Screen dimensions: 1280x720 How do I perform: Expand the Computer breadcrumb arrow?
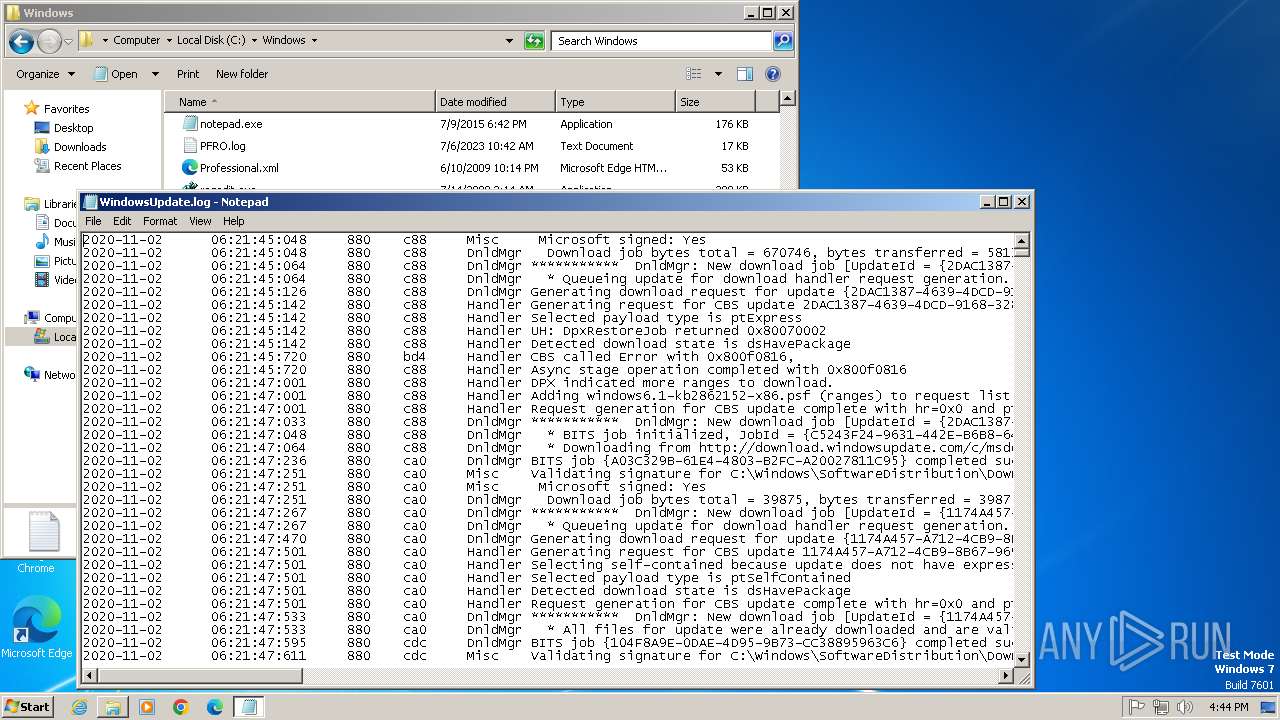(169, 41)
